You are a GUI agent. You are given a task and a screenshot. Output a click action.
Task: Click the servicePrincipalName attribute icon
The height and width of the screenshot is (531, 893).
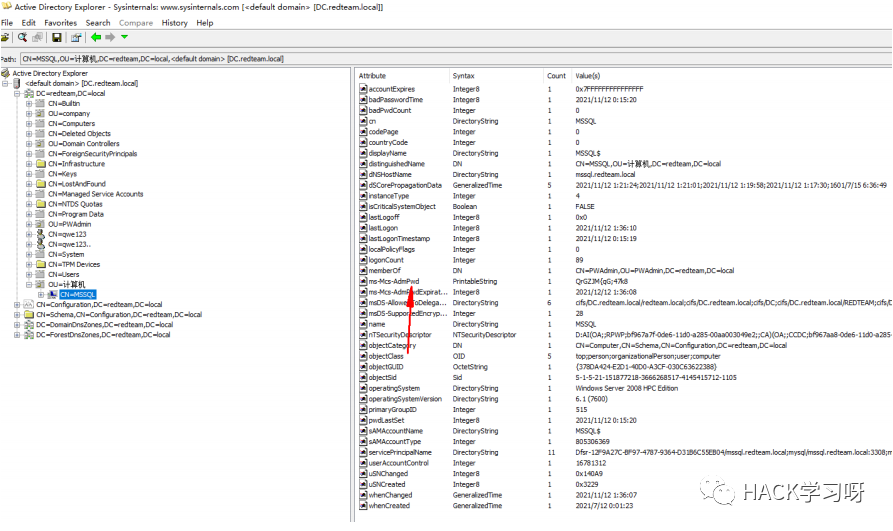[363, 452]
